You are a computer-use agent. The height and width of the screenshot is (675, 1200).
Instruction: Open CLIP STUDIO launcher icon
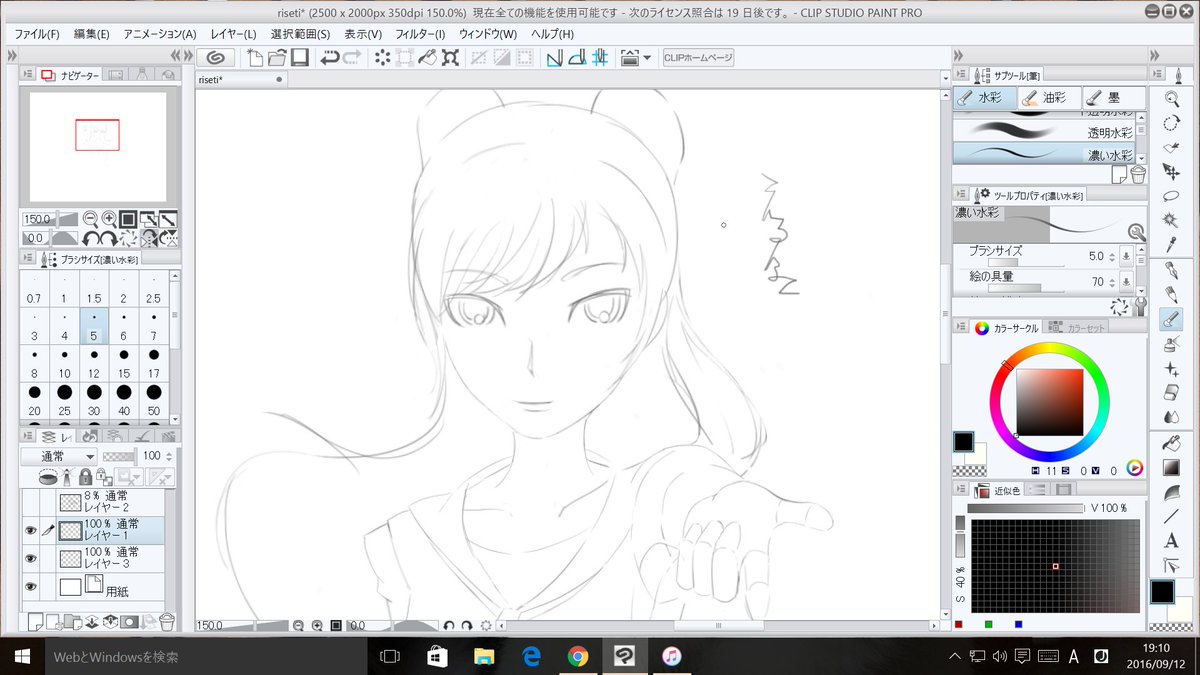tap(216, 58)
